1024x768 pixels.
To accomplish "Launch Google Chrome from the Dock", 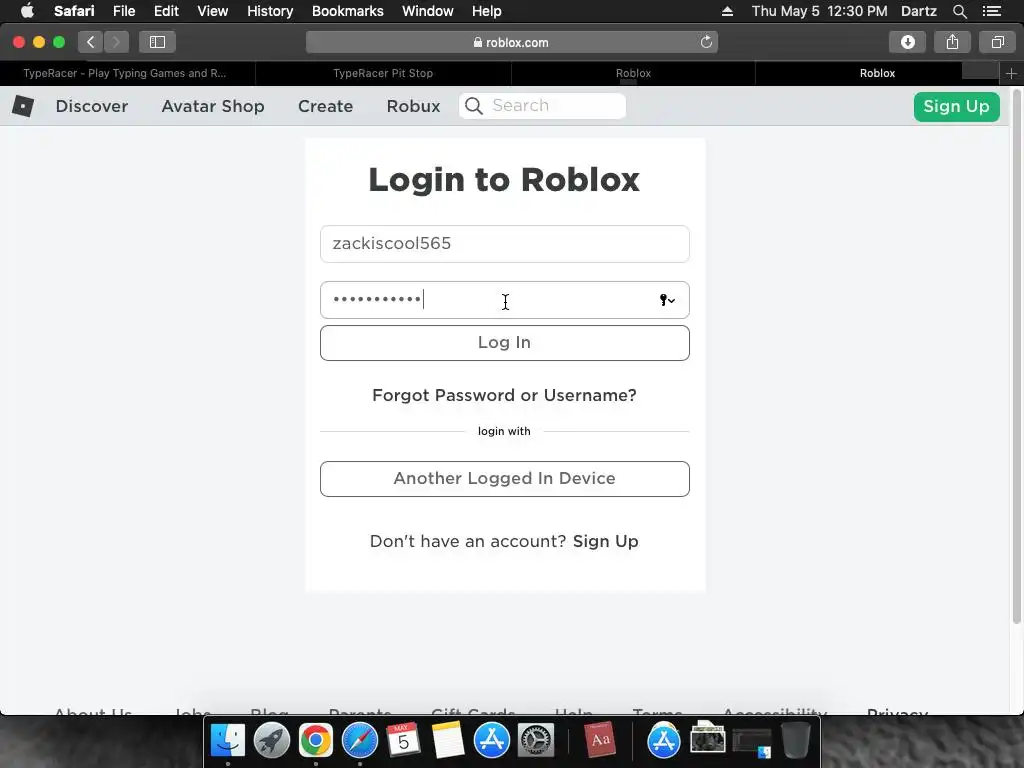I will click(315, 740).
